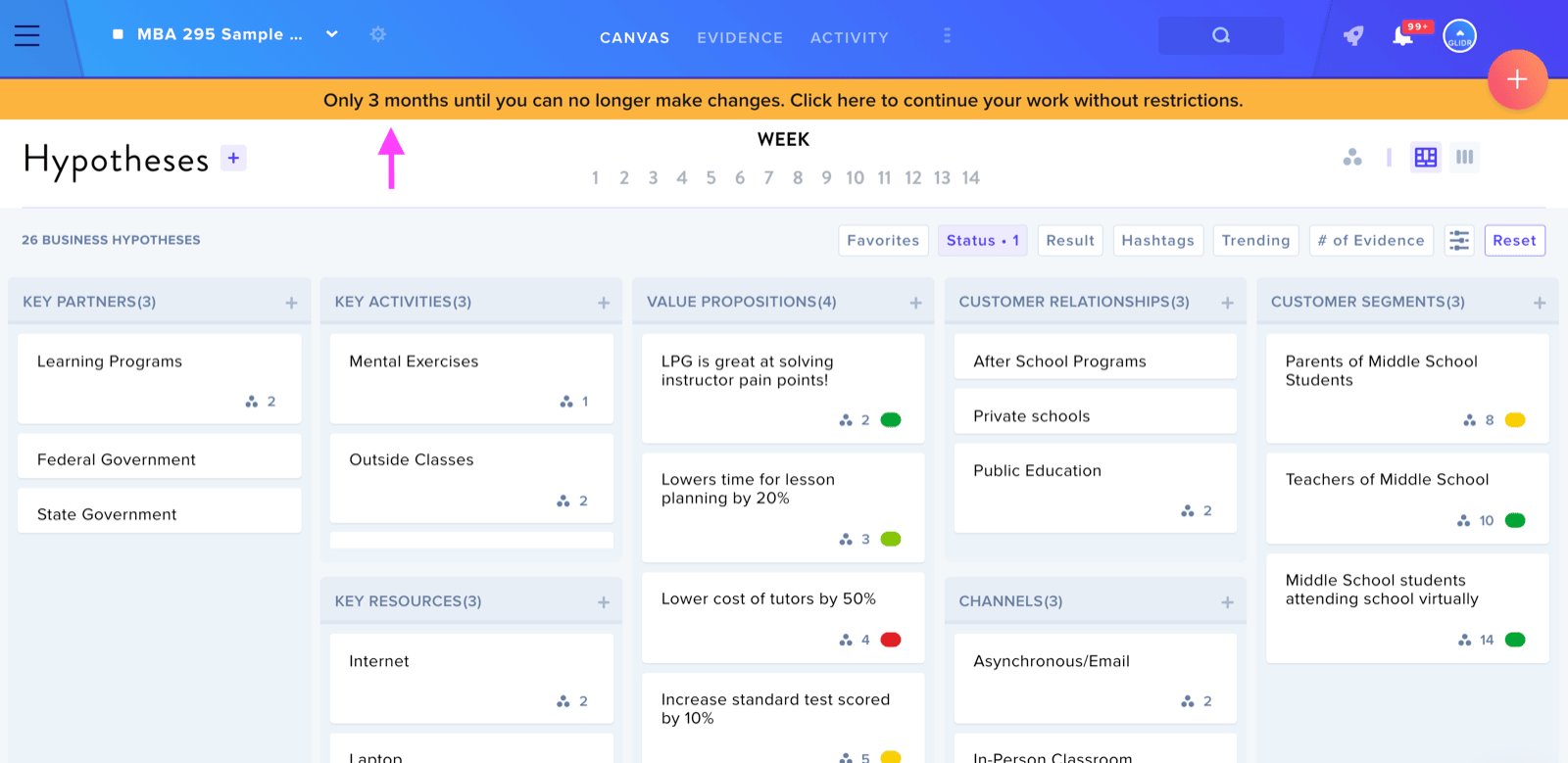Open Increase standard test scored card
This screenshot has width=1568, height=763.
[x=783, y=718]
